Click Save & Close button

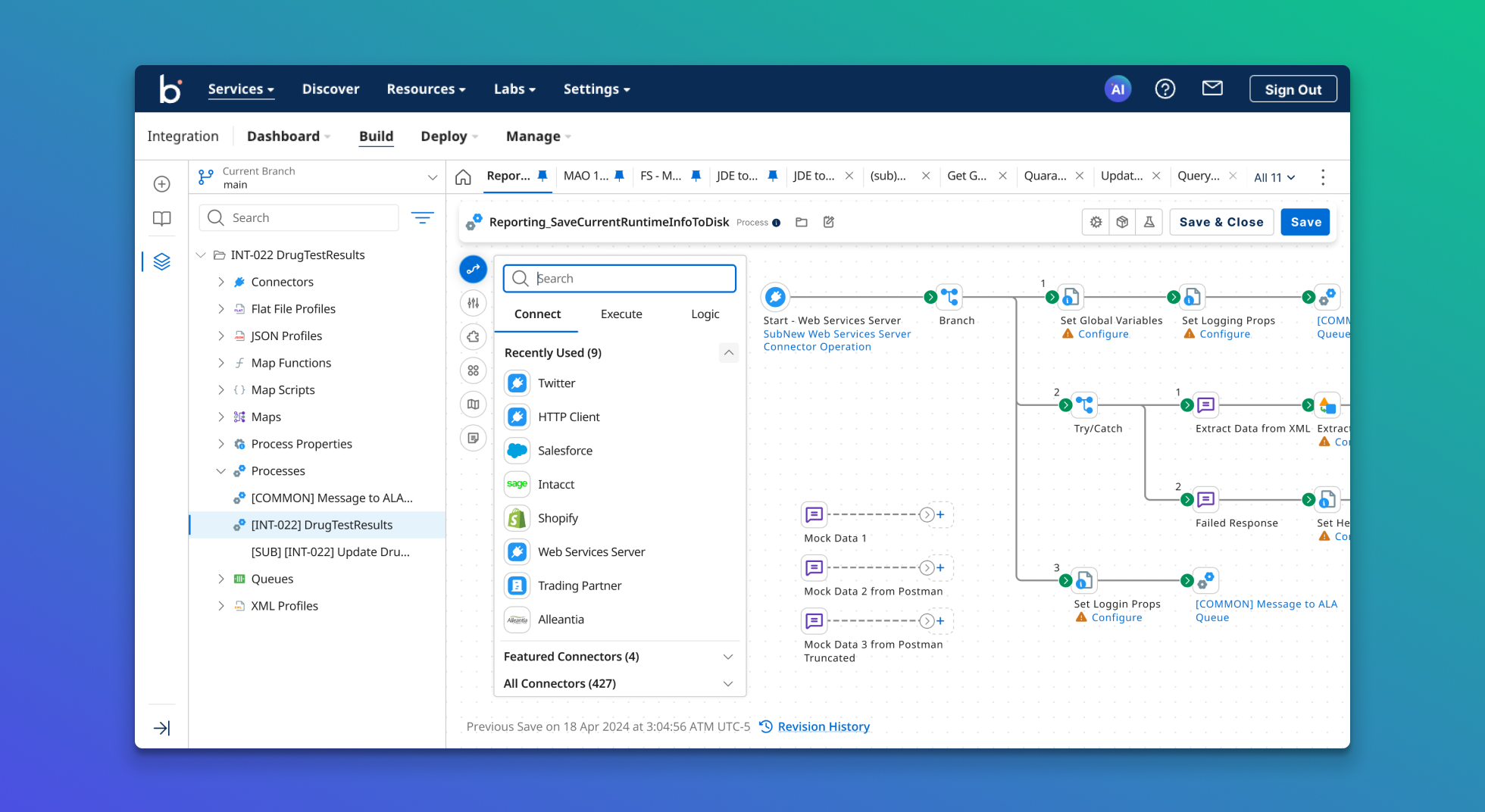[1221, 222]
